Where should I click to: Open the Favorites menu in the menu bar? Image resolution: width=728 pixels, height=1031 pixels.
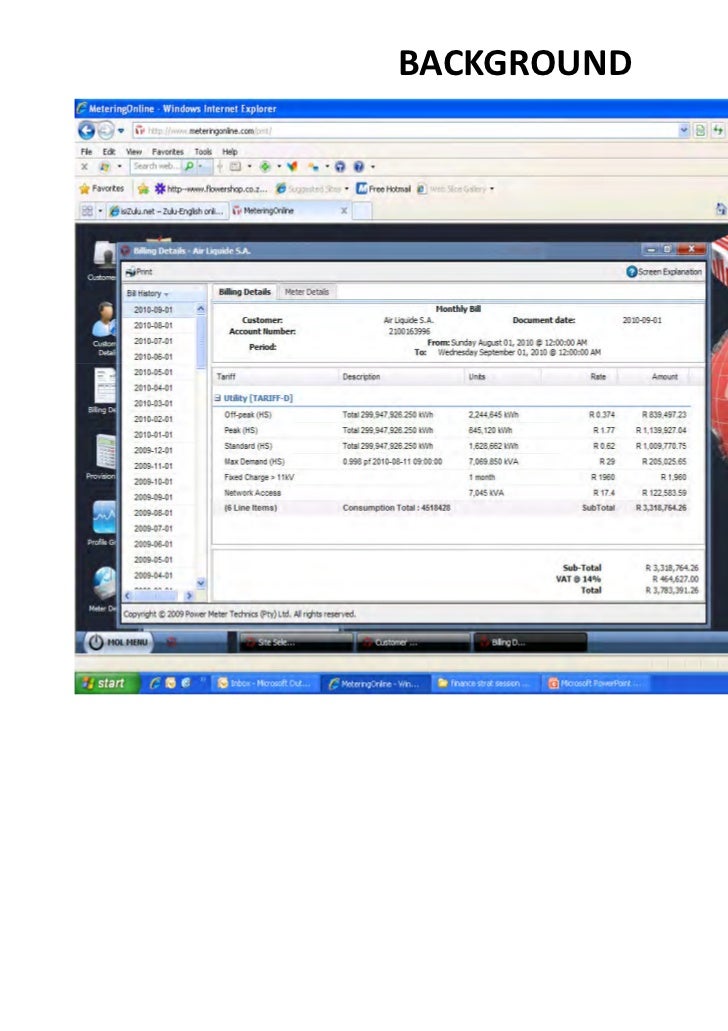click(168, 151)
